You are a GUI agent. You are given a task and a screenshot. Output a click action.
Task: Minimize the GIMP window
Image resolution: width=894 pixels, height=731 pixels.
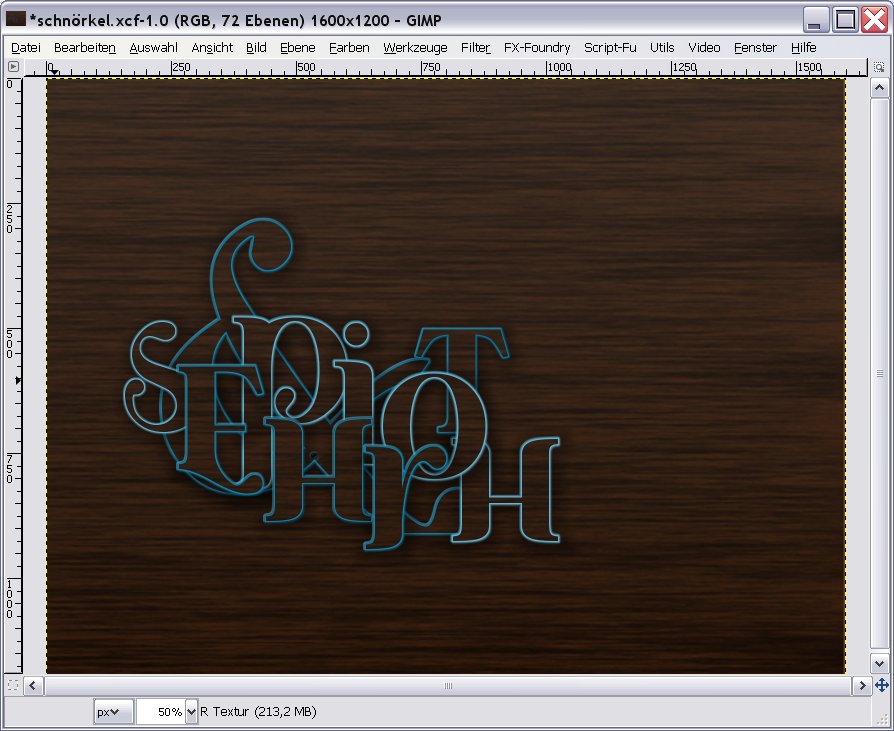pyautogui.click(x=816, y=20)
